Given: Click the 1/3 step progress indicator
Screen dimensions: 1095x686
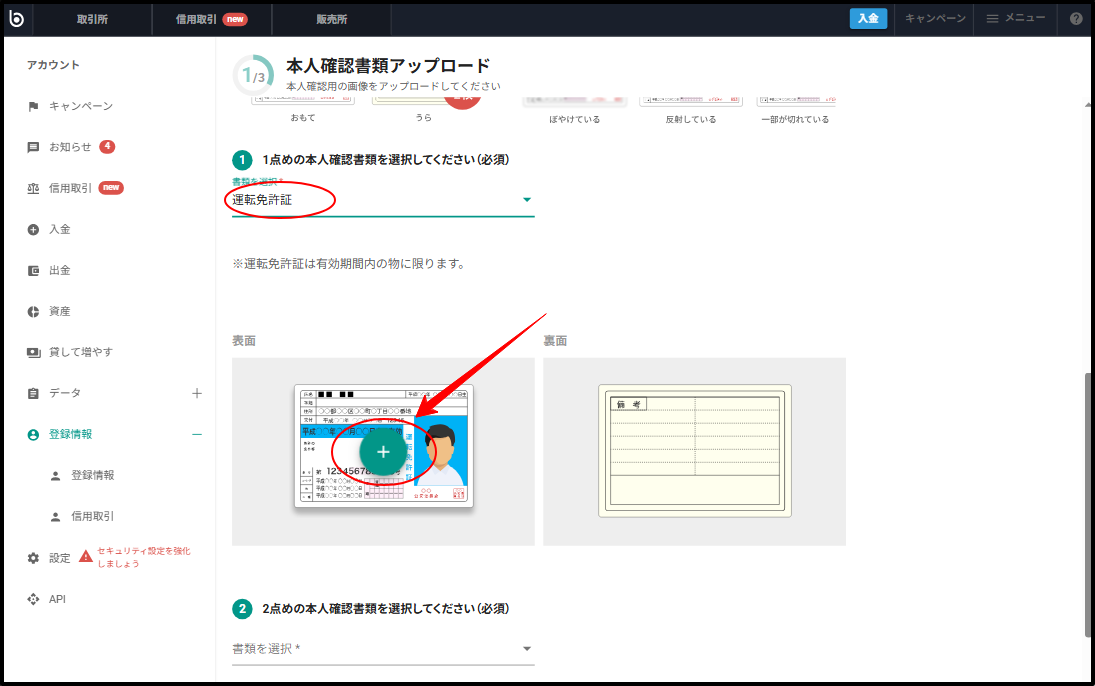Looking at the screenshot, I should (x=253, y=75).
